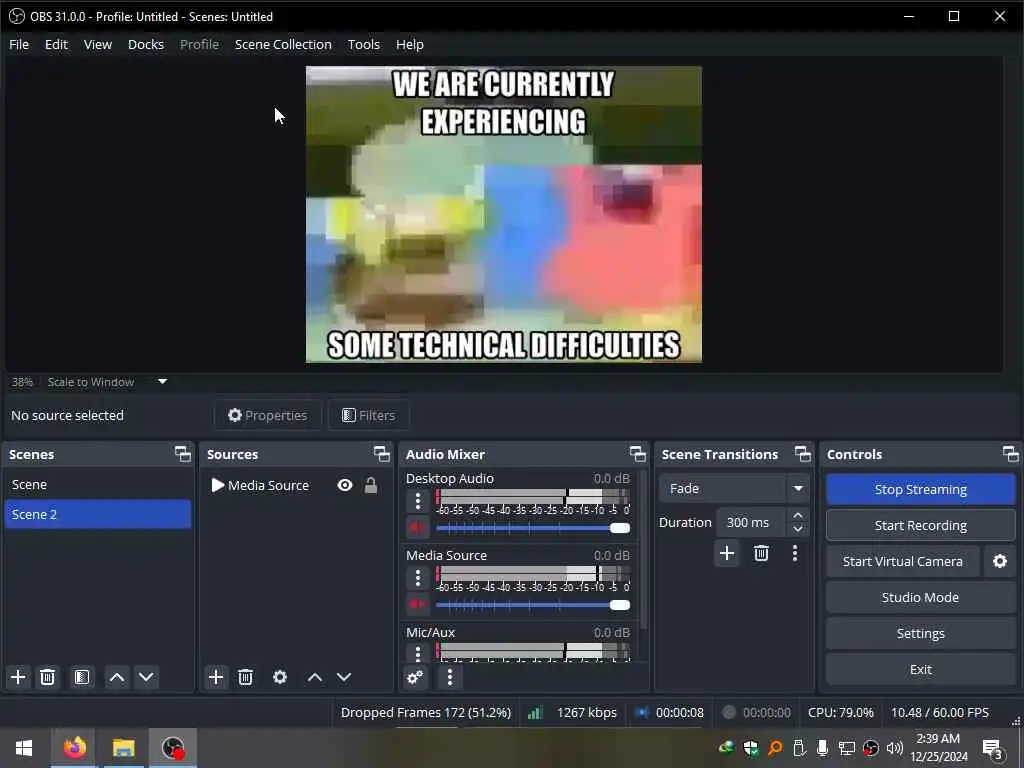Undock the Audio Mixer panel
The width and height of the screenshot is (1024, 768).
637,454
